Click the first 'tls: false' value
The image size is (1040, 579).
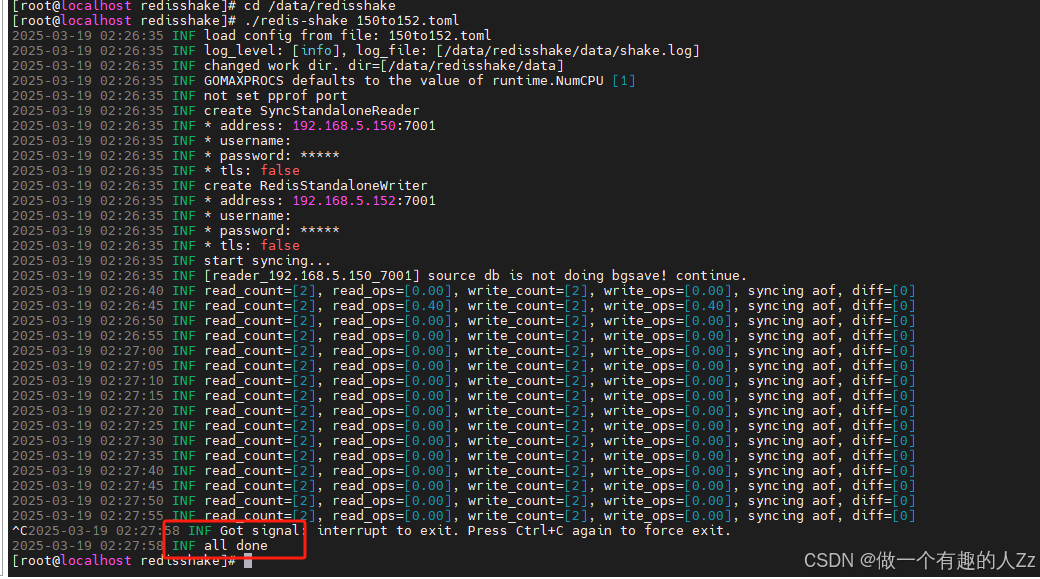point(260,170)
